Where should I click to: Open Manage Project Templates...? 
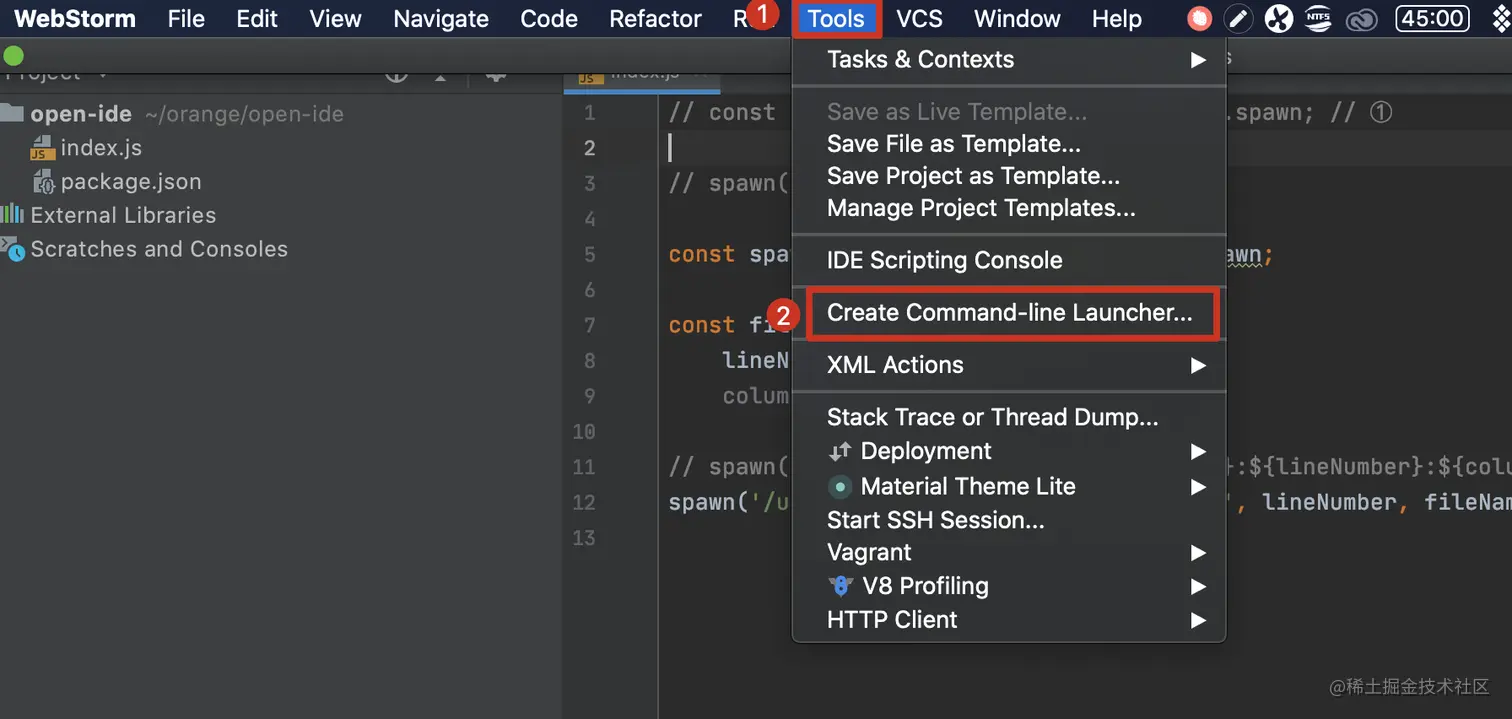pyautogui.click(x=981, y=208)
